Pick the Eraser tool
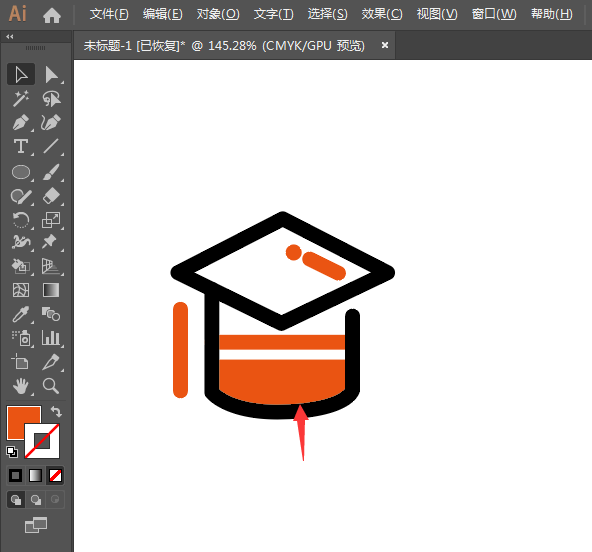The height and width of the screenshot is (552, 592). tap(51, 196)
